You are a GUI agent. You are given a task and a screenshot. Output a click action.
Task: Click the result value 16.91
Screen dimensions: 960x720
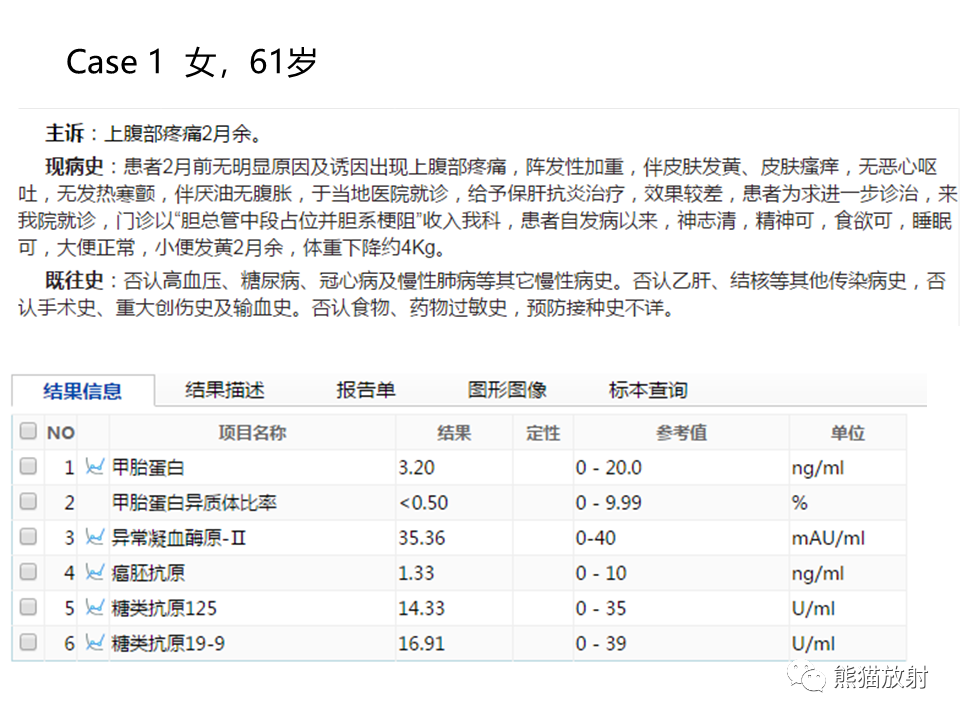[422, 643]
